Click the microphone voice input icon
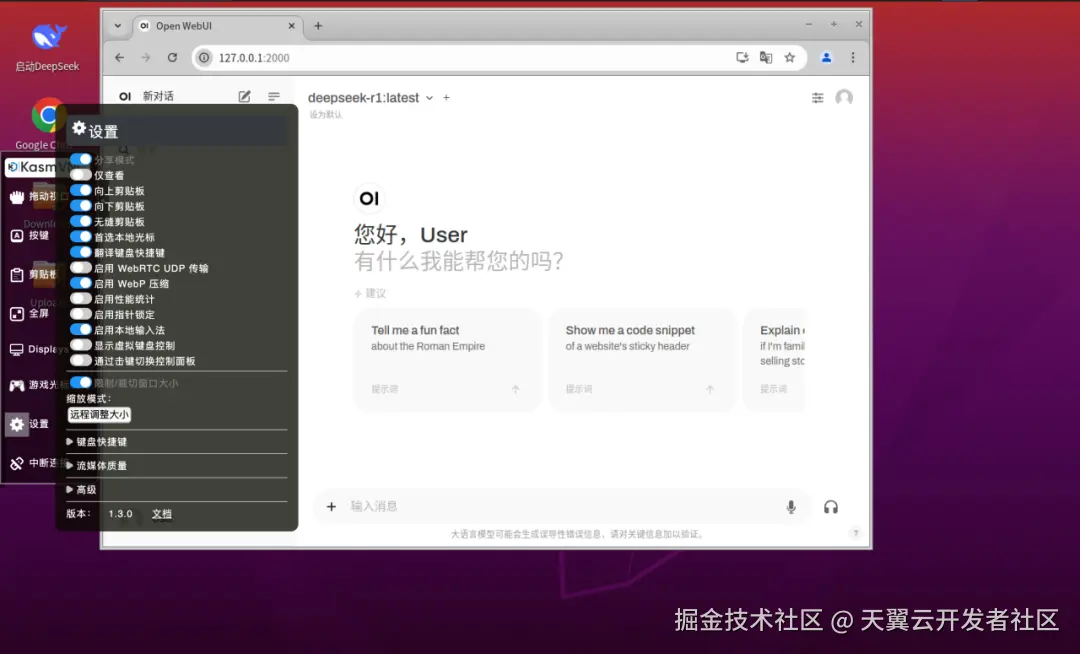The width and height of the screenshot is (1080, 654). (791, 507)
